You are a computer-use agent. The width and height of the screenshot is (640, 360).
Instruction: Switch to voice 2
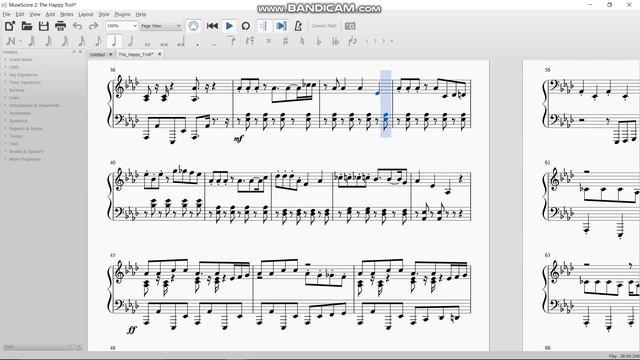coord(375,41)
